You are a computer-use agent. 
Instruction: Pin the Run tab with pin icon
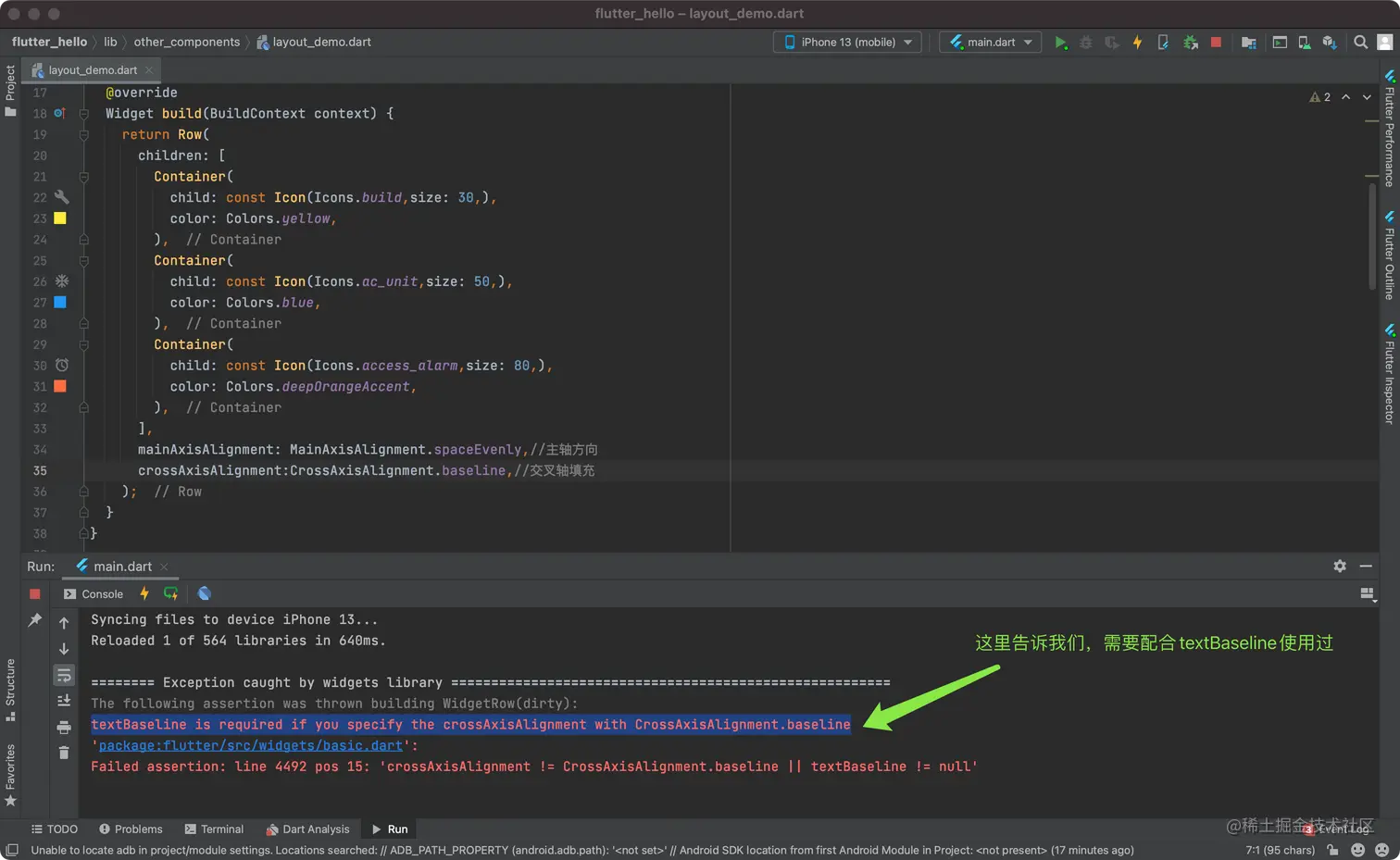click(34, 620)
